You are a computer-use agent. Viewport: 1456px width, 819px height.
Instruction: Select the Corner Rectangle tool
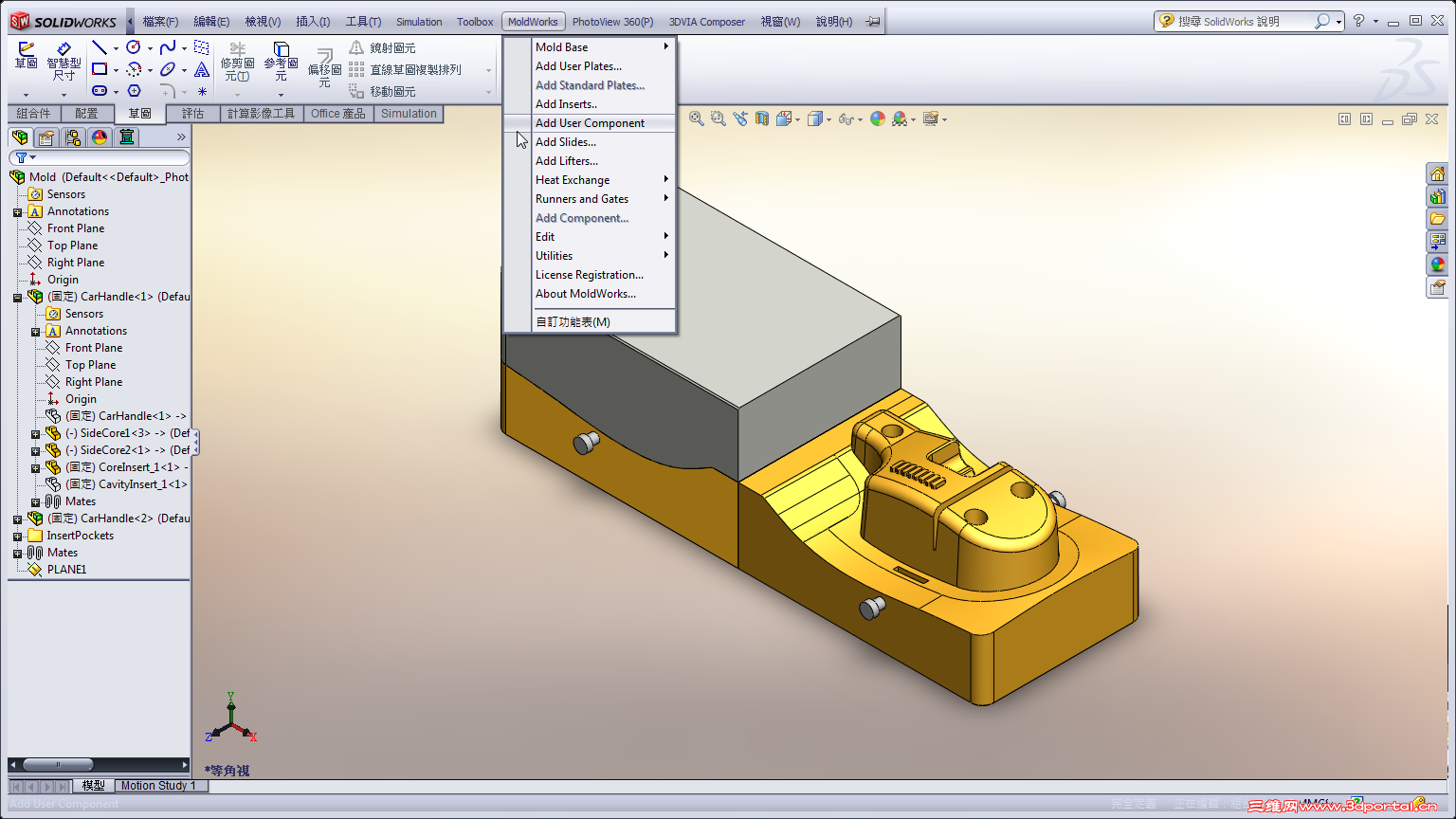tap(100, 69)
